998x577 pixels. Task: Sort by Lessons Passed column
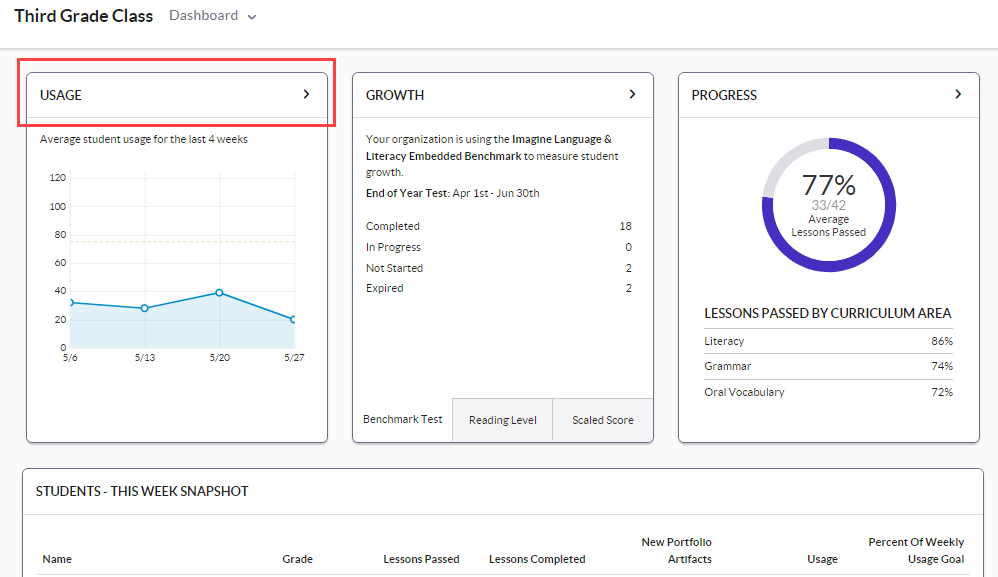[421, 559]
